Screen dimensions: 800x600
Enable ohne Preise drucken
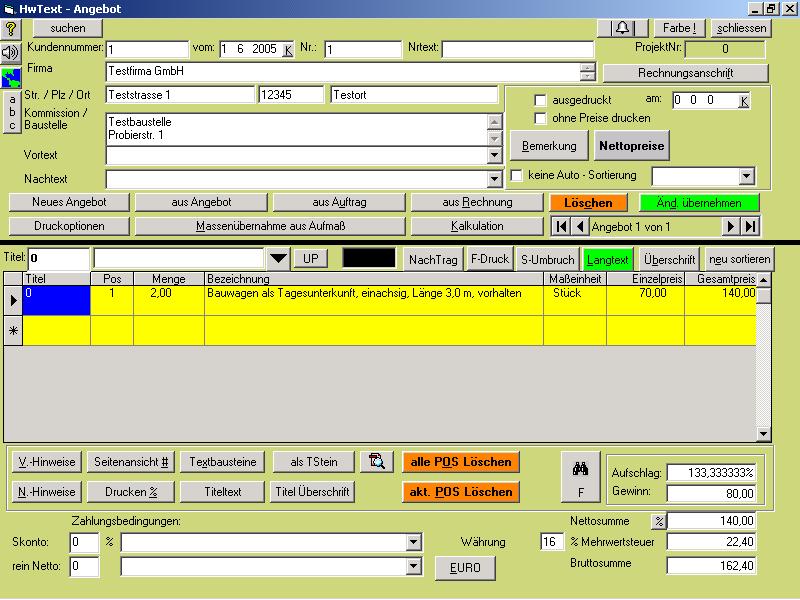540,118
